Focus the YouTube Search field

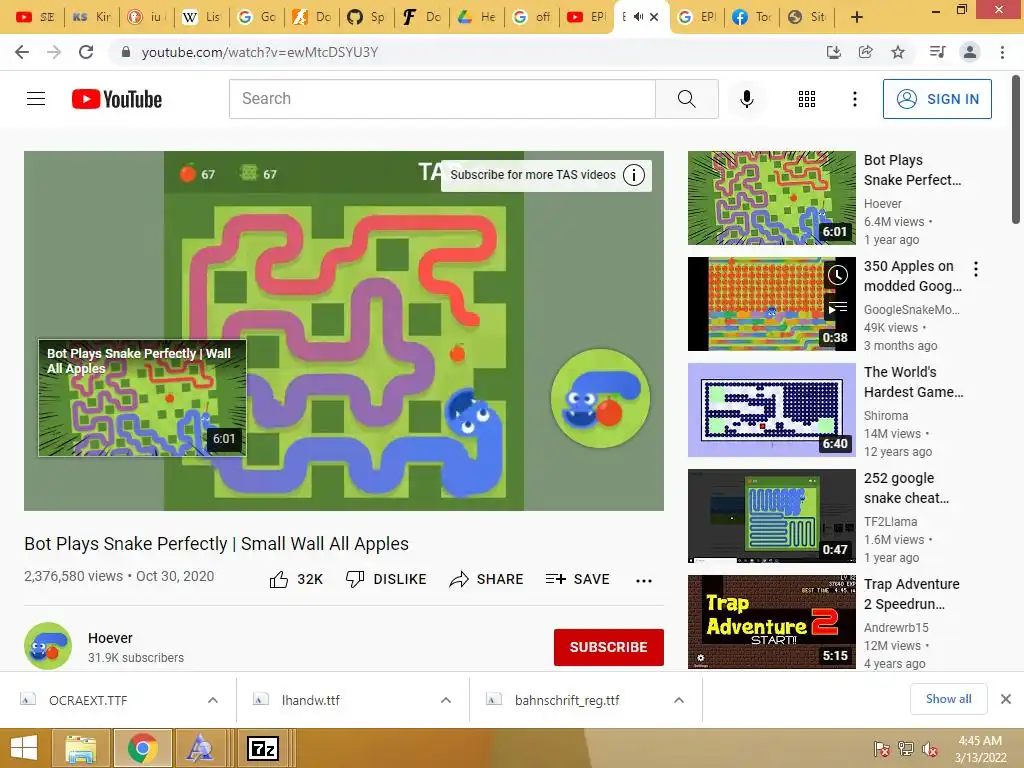pos(442,99)
